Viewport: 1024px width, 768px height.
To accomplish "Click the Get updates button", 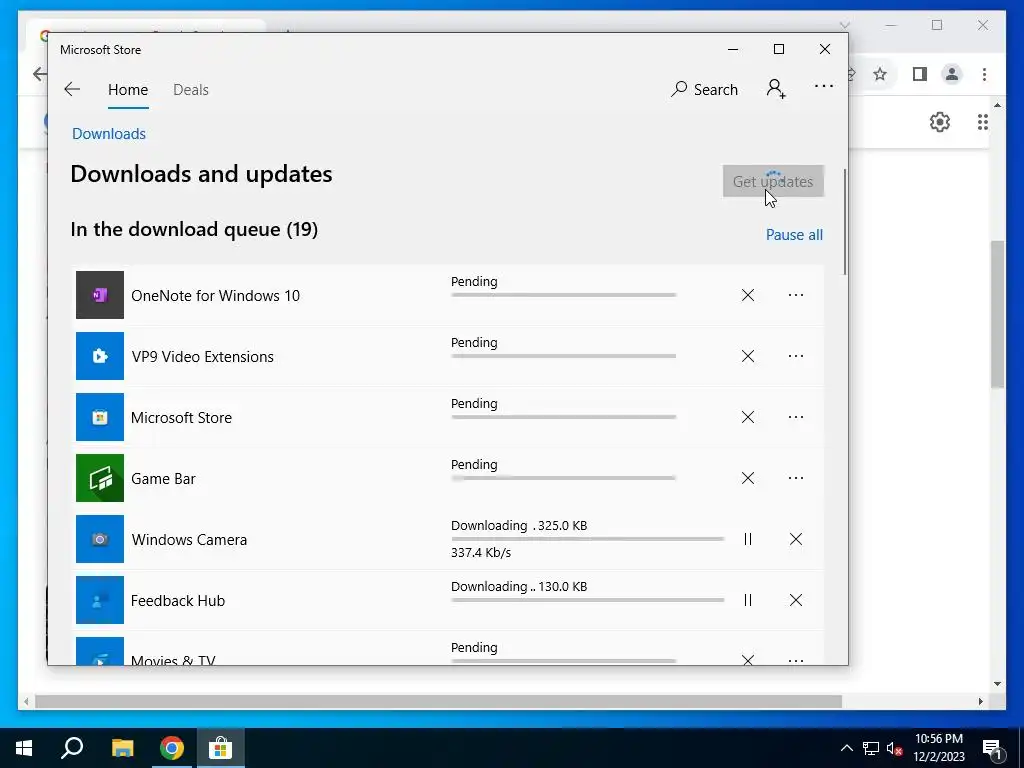I will point(773,181).
